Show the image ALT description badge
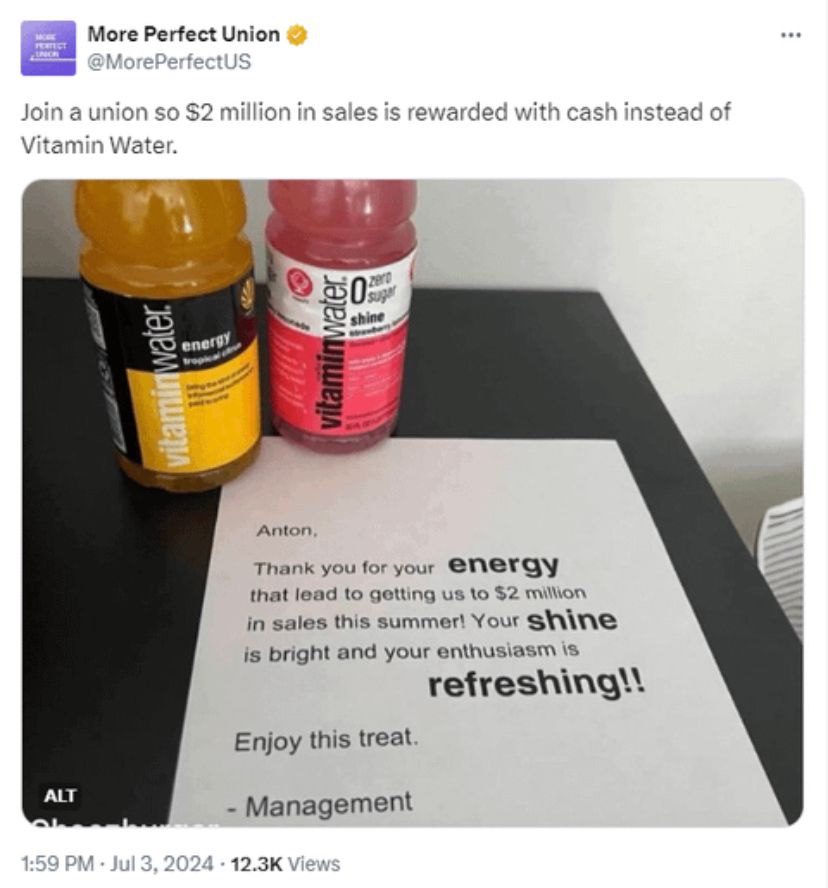 59,796
